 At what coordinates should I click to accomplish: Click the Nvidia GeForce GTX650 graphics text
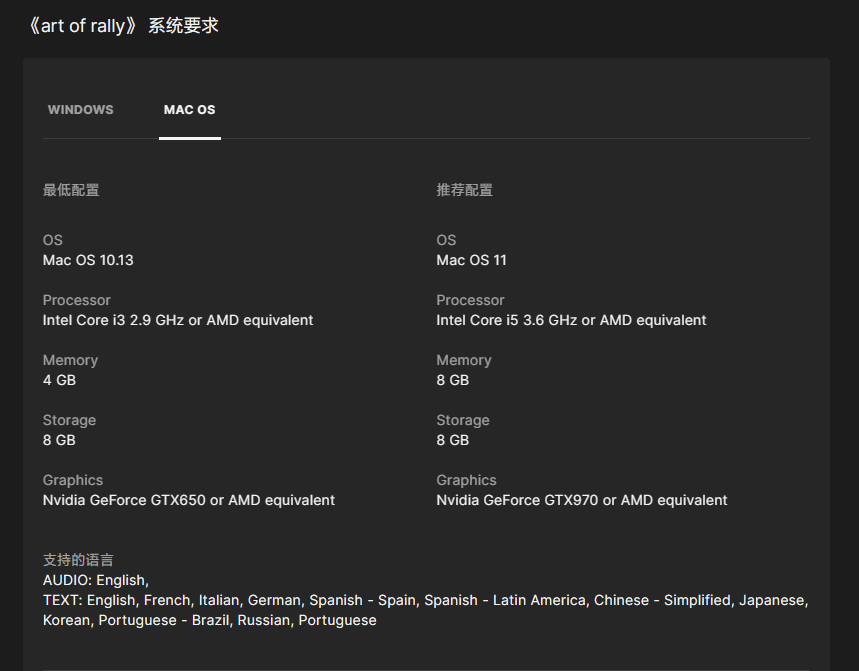point(189,500)
